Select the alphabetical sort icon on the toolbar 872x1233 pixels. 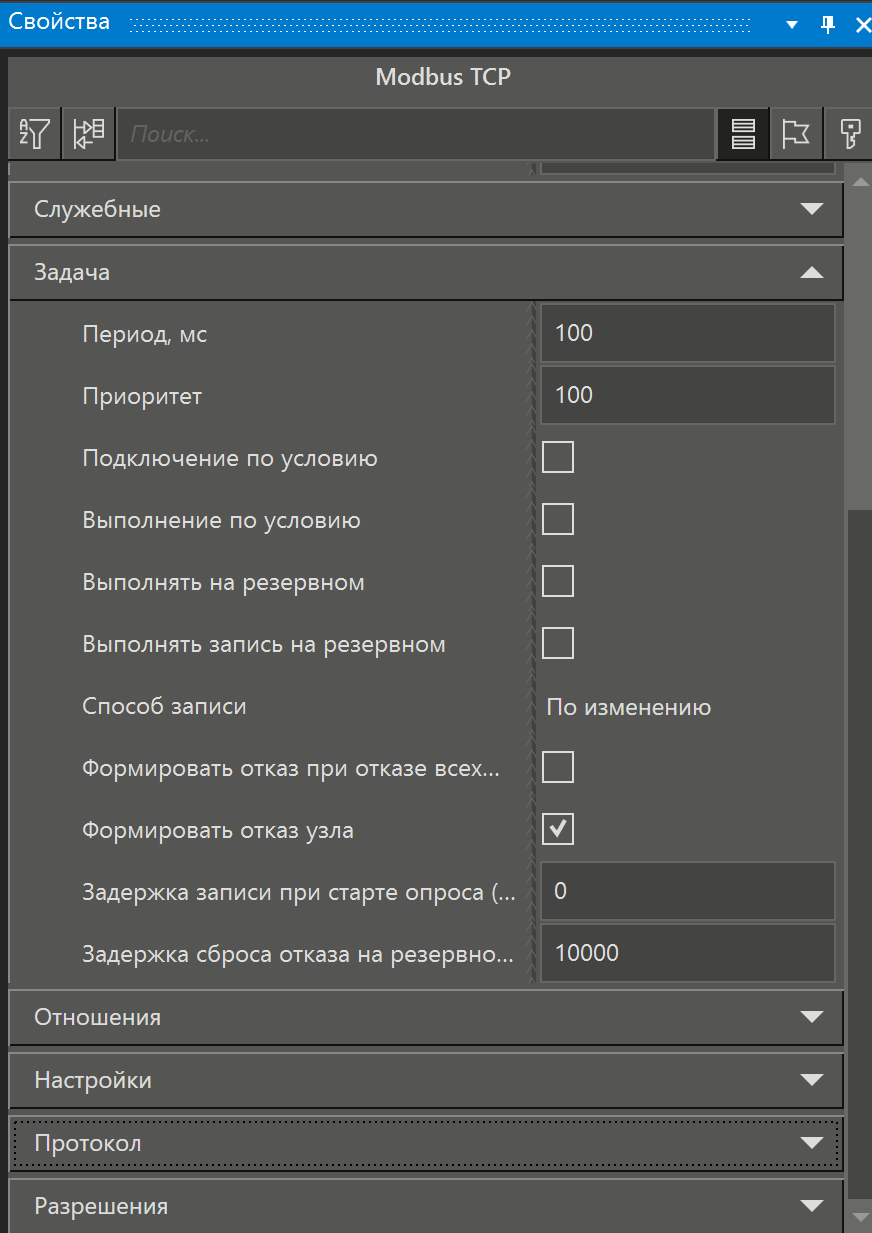coord(33,133)
